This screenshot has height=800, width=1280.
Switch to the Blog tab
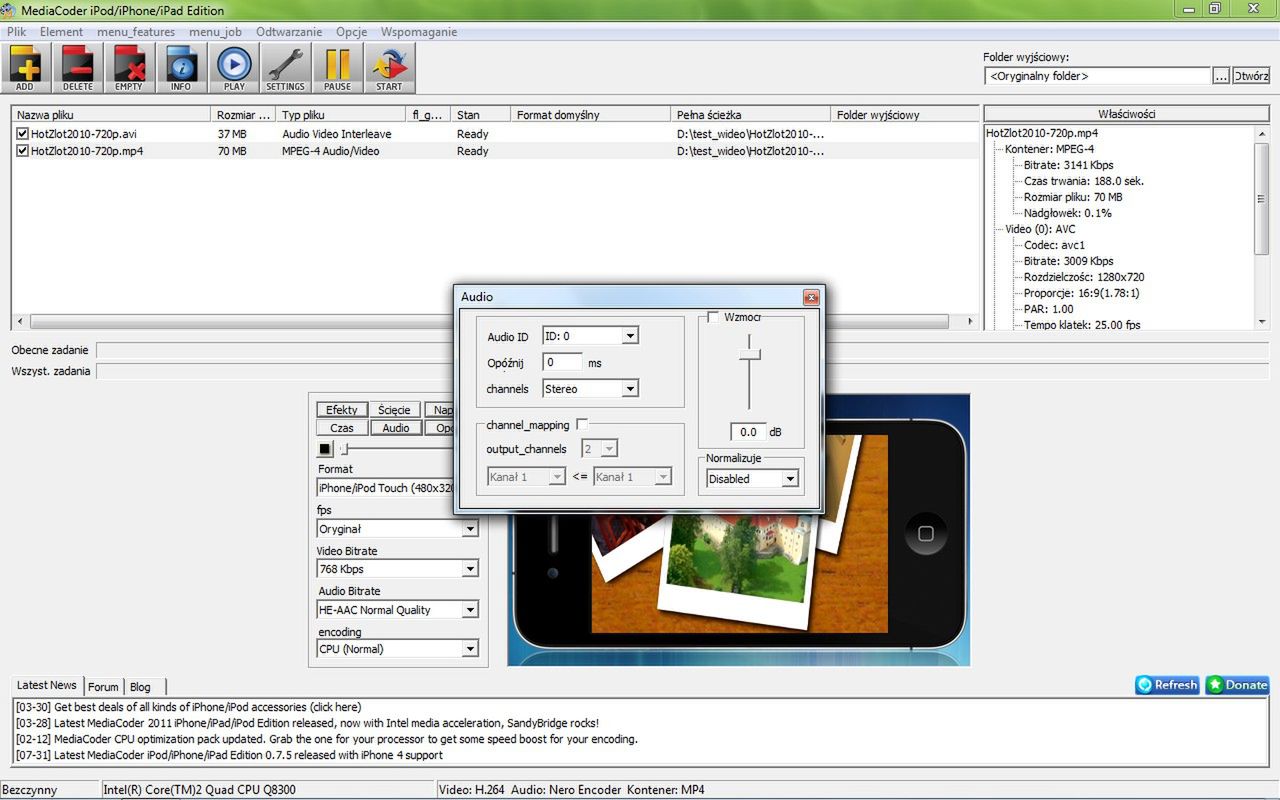pos(140,687)
